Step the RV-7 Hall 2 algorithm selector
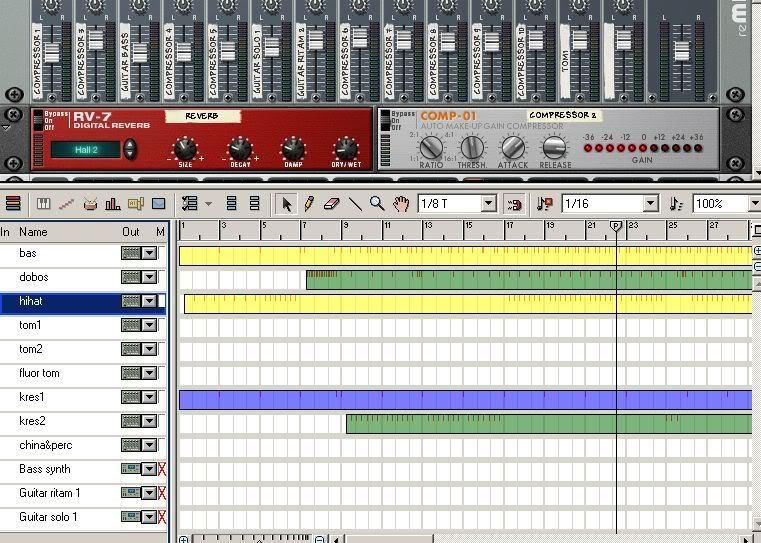The width and height of the screenshot is (761, 543). coord(130,149)
